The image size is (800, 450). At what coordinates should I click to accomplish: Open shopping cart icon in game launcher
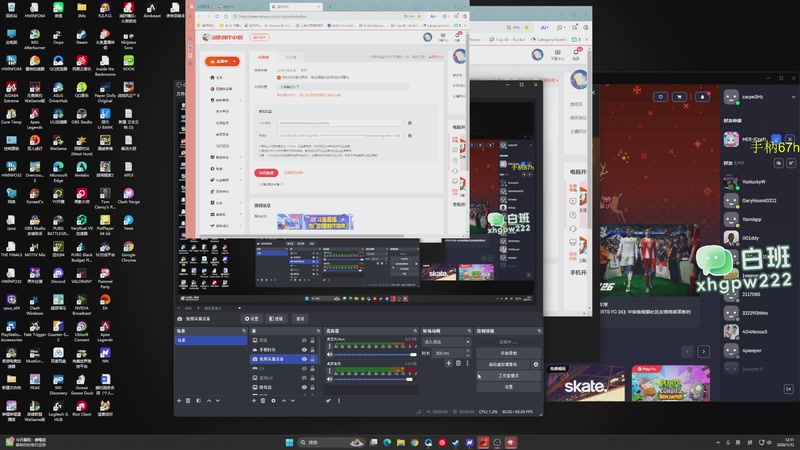click(x=680, y=96)
